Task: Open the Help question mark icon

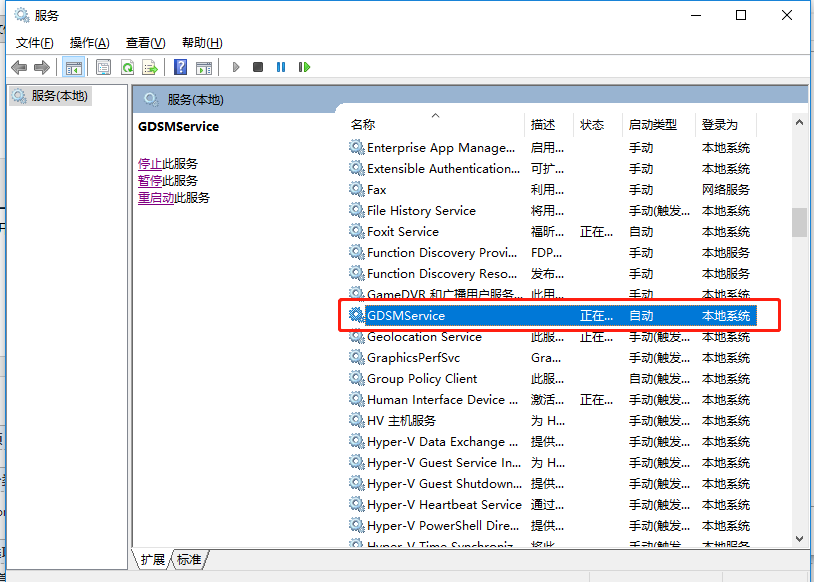Action: point(180,67)
